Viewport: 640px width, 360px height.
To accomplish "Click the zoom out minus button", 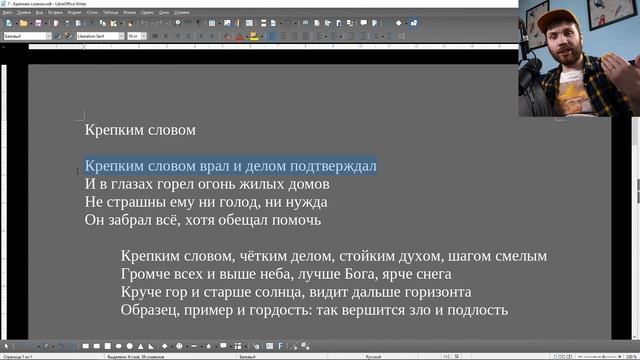I will (580, 357).
